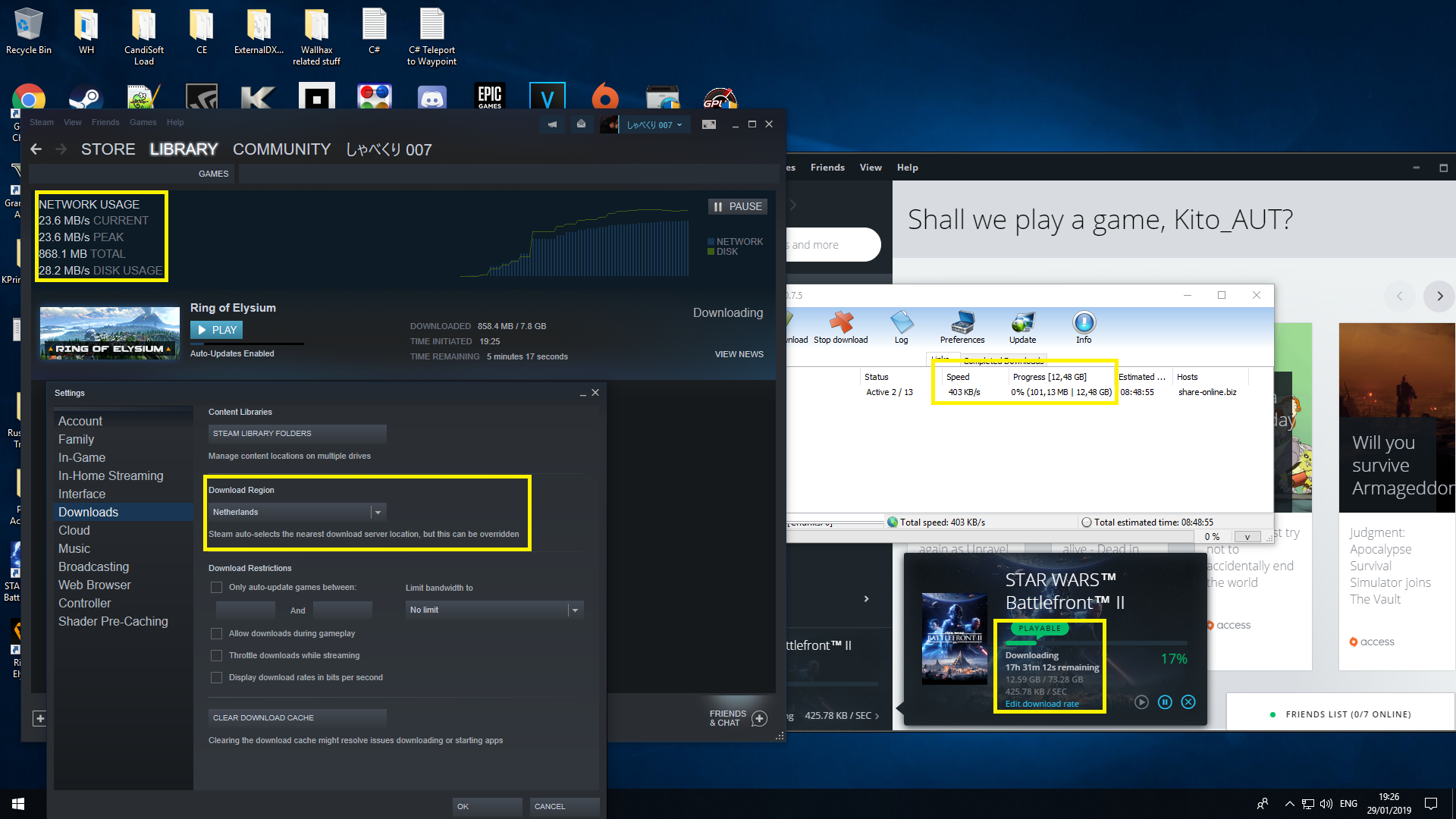Enable Allow downloads during gameplay
The width and height of the screenshot is (1456, 819).
click(217, 634)
